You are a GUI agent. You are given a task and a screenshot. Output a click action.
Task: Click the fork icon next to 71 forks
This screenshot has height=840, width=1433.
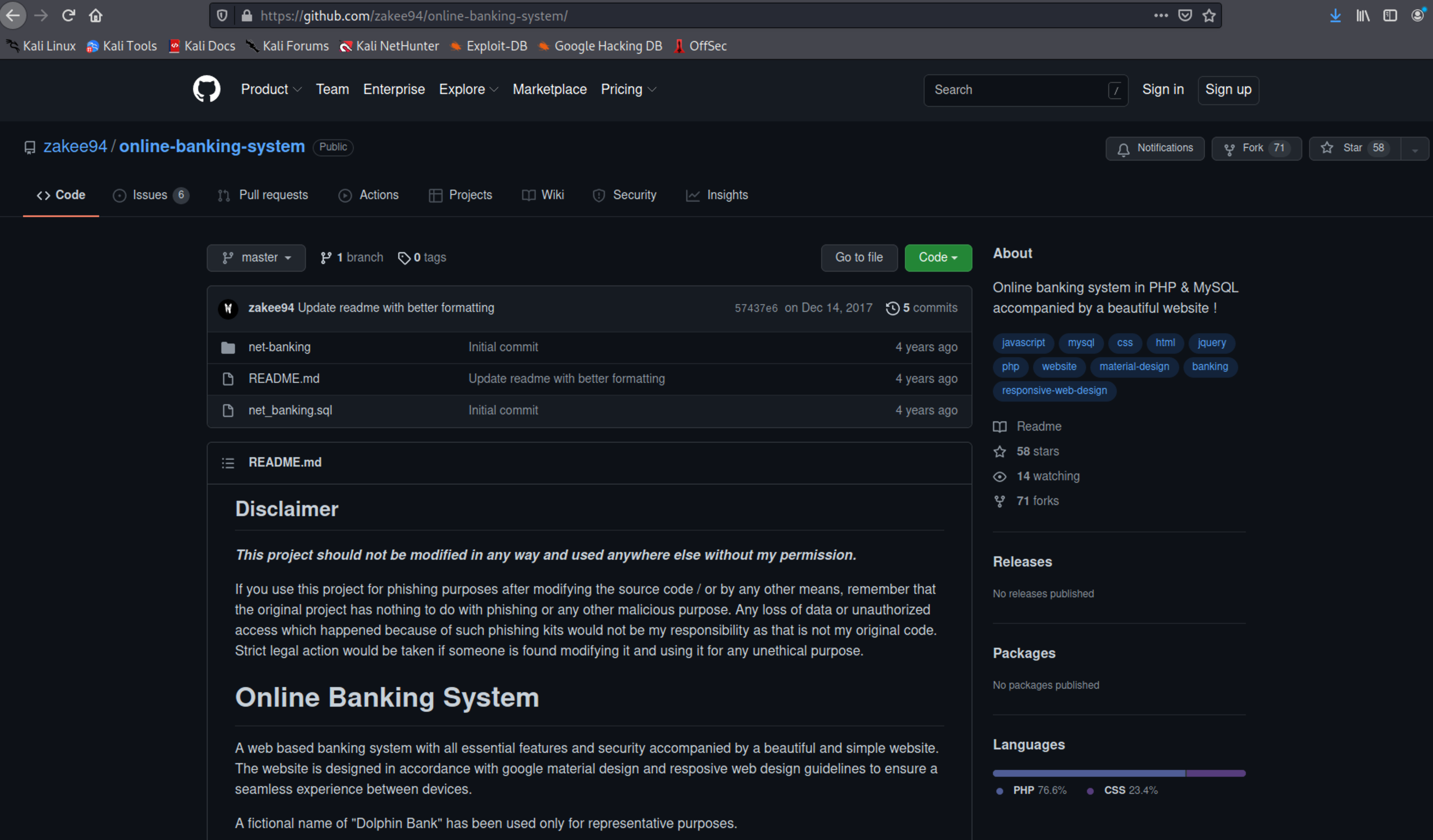click(1000, 501)
